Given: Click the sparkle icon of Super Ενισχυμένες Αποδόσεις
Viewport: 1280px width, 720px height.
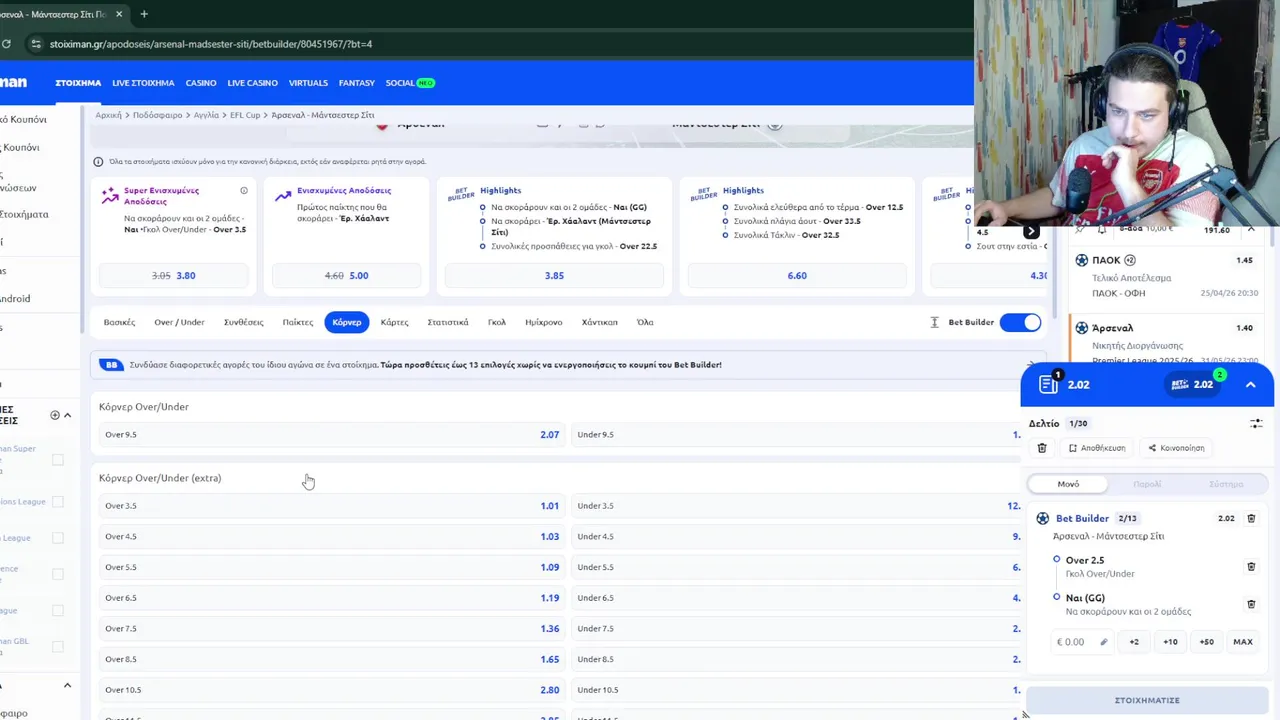Looking at the screenshot, I should [110, 195].
